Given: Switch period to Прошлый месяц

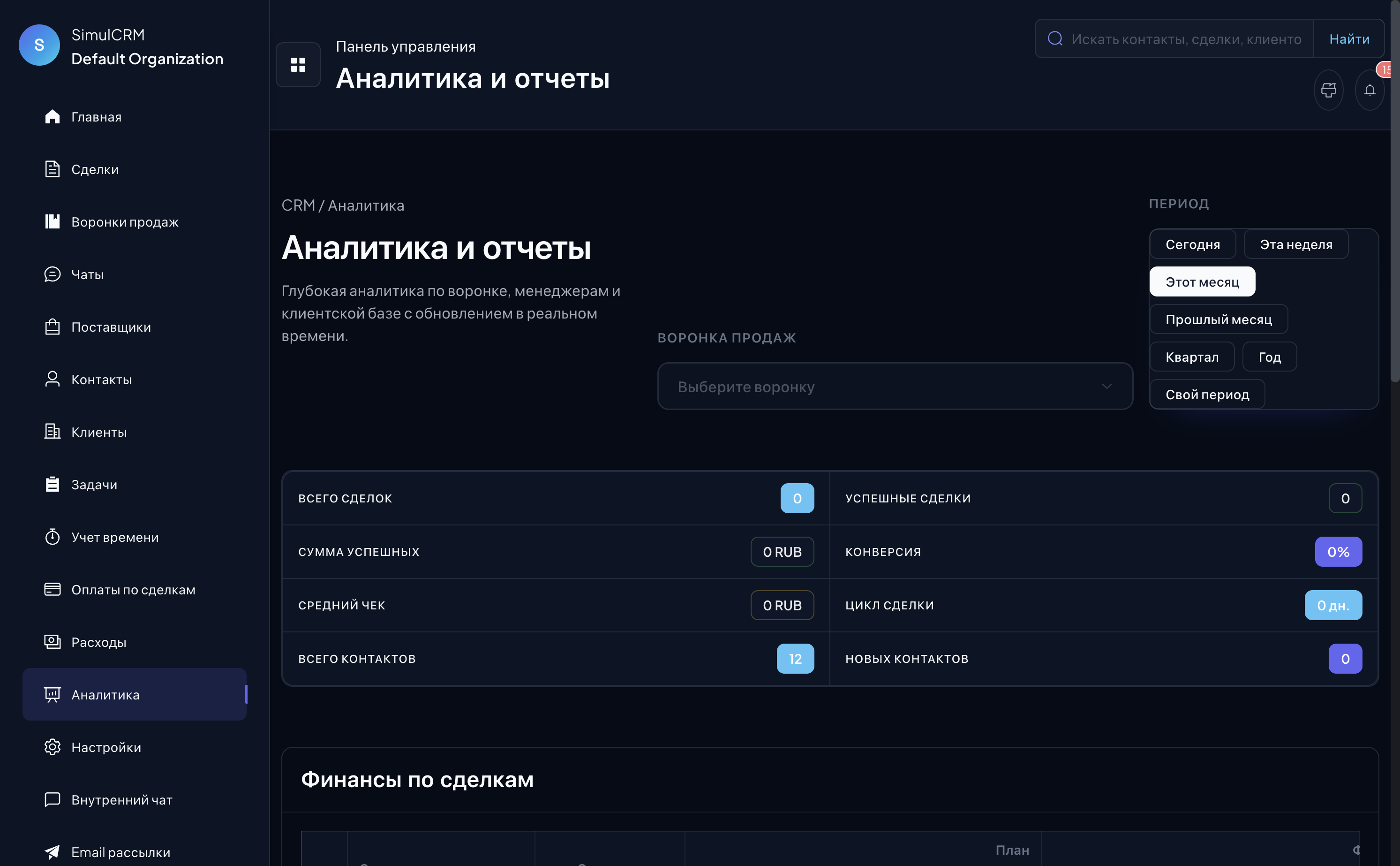Looking at the screenshot, I should coord(1219,319).
